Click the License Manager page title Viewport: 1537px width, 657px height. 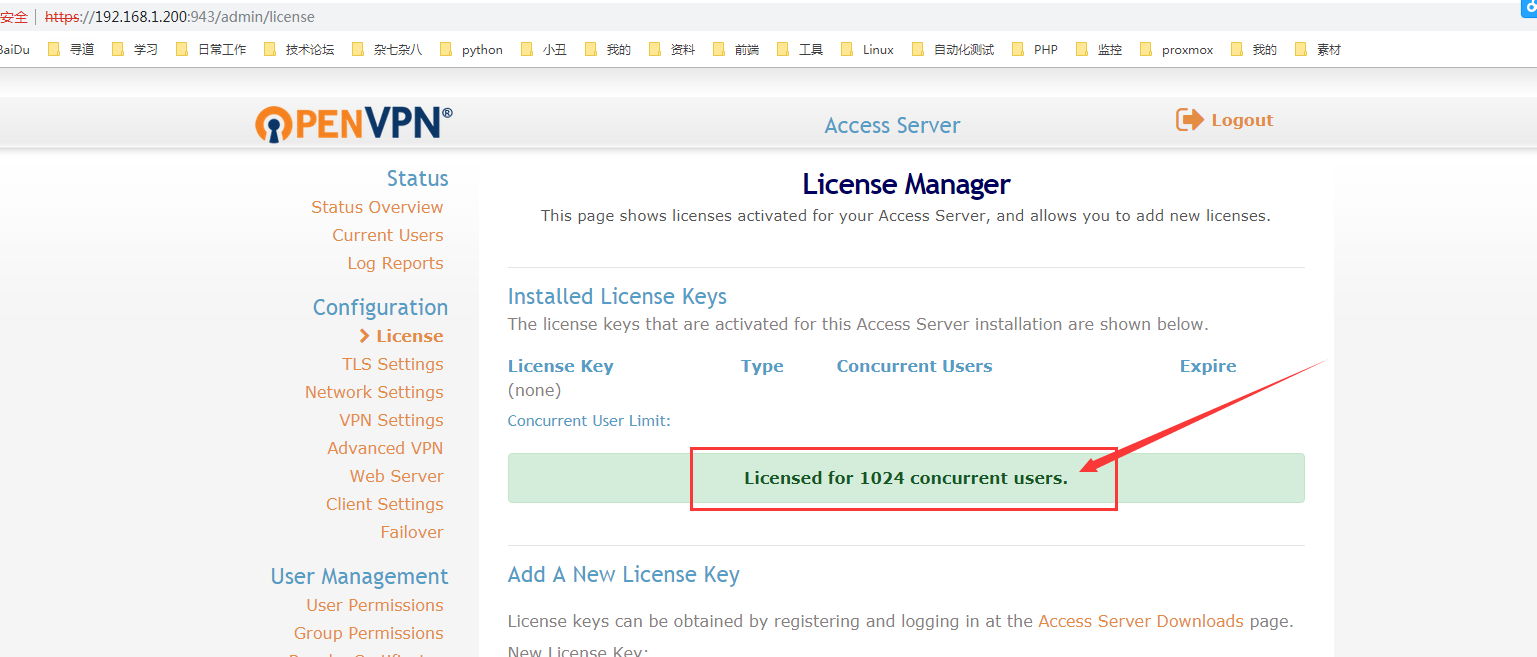[x=906, y=184]
